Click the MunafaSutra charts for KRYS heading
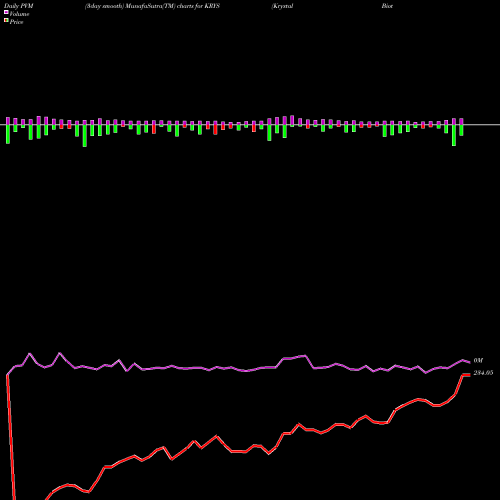Screen dimensions: 500x500 (x=152, y=6)
